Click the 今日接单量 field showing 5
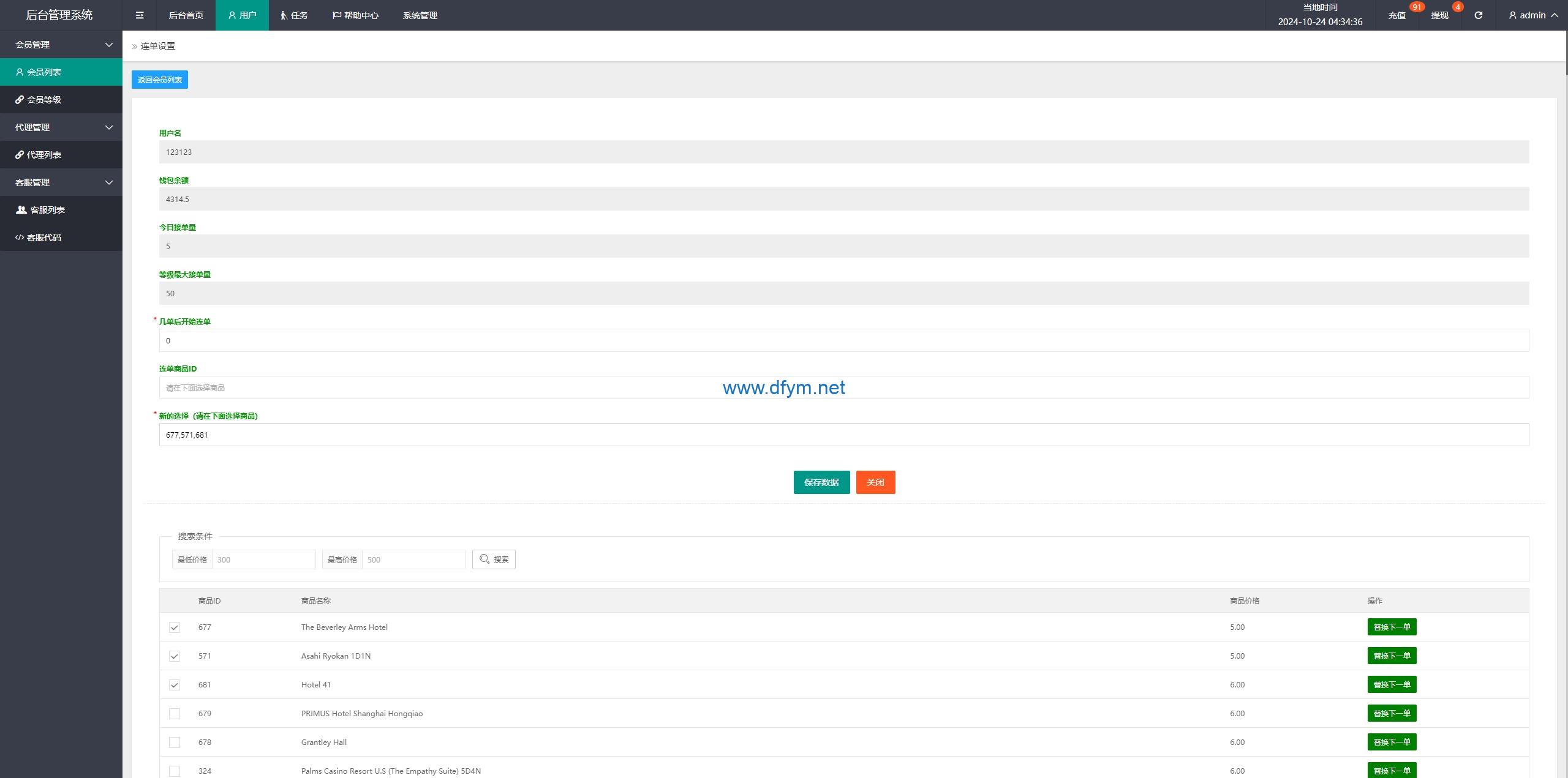This screenshot has width=1568, height=778. click(x=844, y=246)
